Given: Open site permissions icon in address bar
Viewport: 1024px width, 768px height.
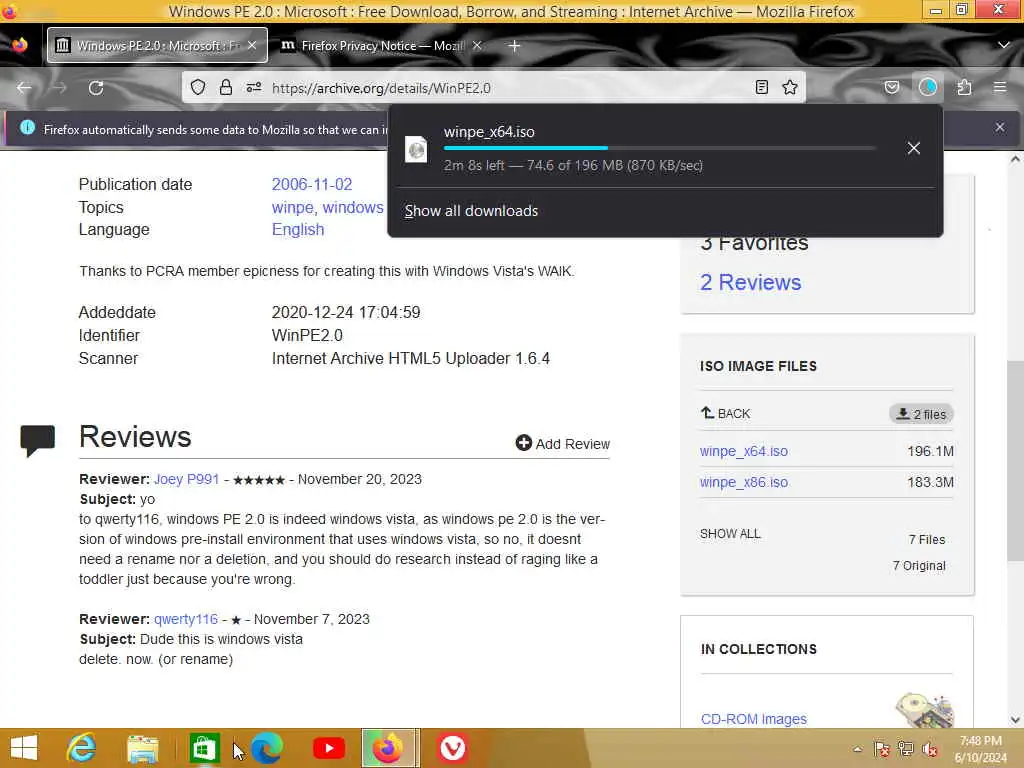Looking at the screenshot, I should tap(253, 88).
